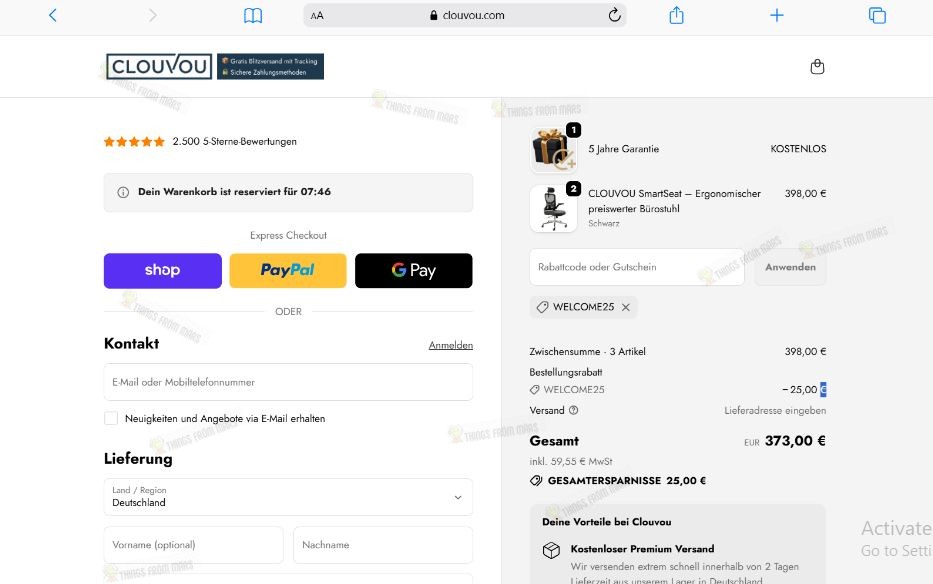Viewport: 933px width, 584px height.
Task: Pay with the Shop Pay button
Action: point(162,270)
